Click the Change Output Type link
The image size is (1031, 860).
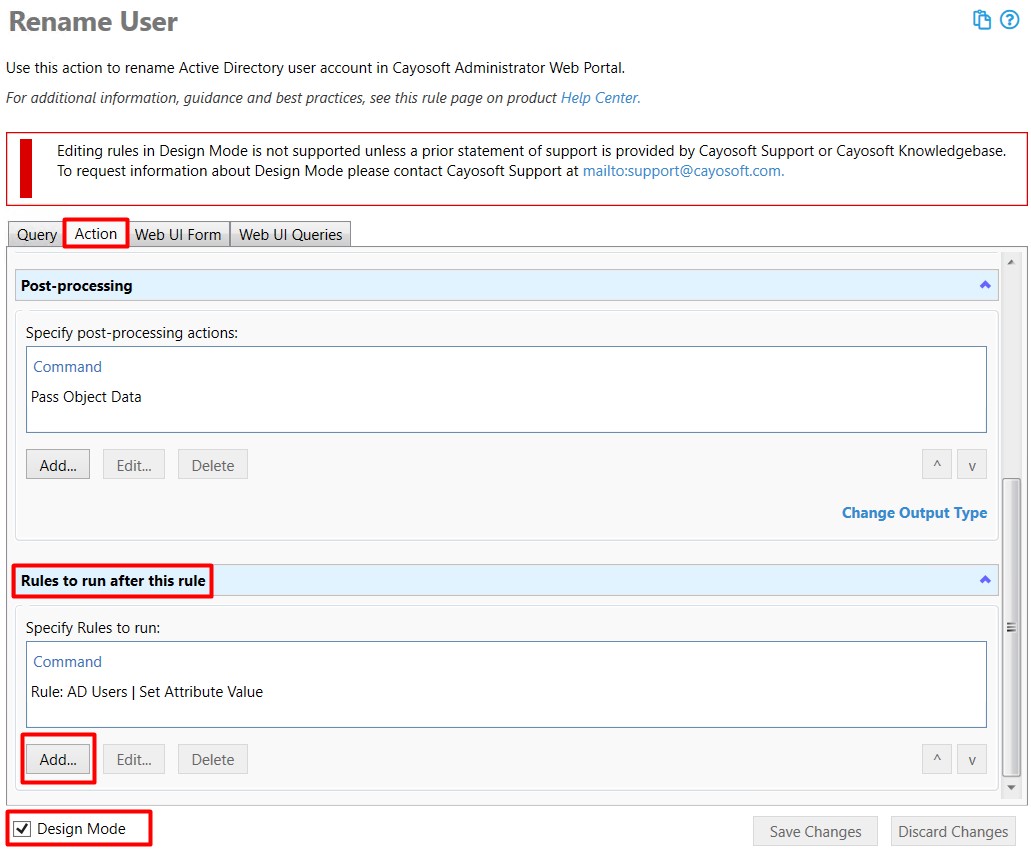tap(915, 513)
